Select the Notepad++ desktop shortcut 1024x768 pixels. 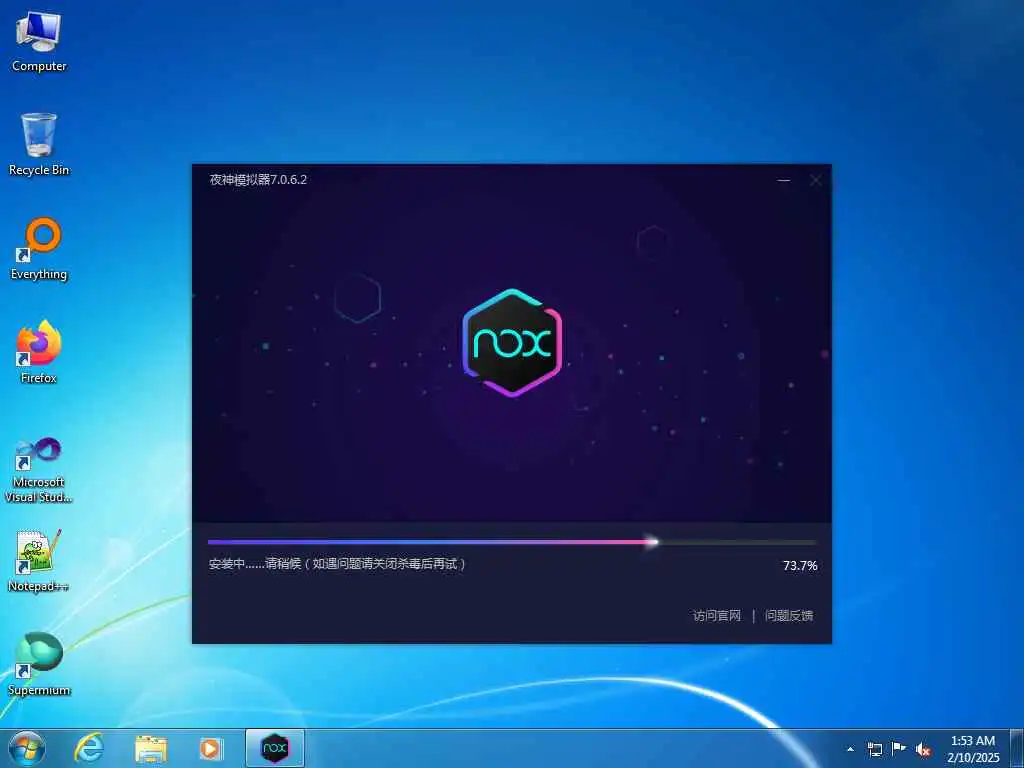click(x=39, y=560)
